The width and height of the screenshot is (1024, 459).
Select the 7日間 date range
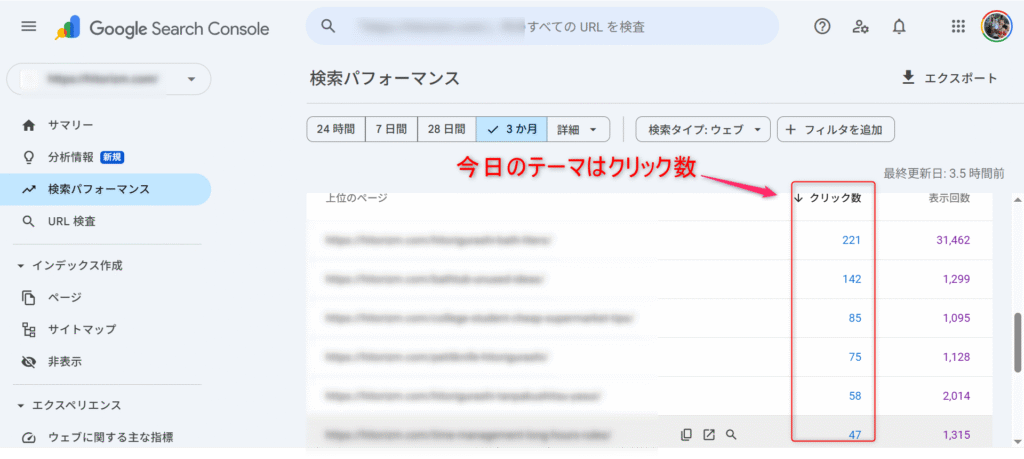(391, 129)
